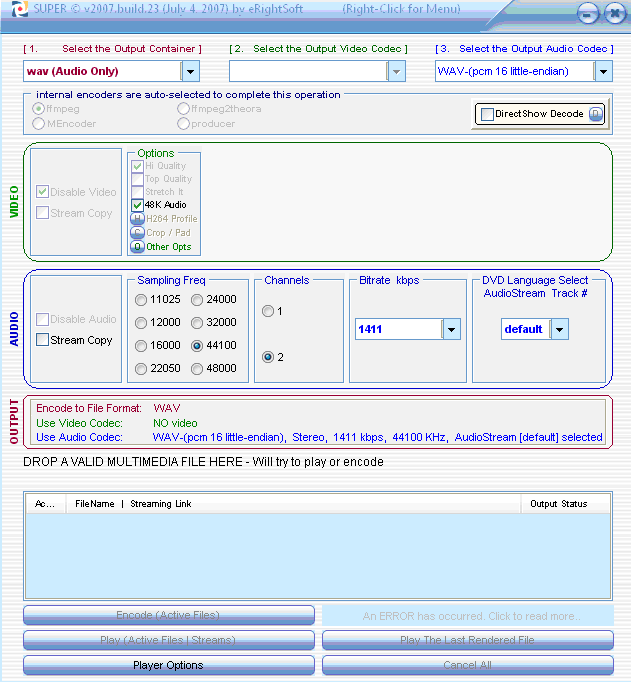
Task: Toggle video Stream Copy checkbox
Action: [42, 213]
